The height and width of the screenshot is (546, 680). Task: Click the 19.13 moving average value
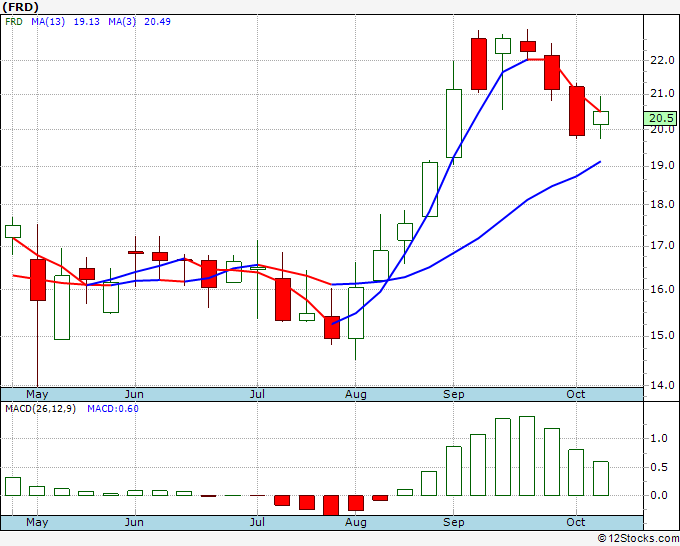[x=86, y=22]
